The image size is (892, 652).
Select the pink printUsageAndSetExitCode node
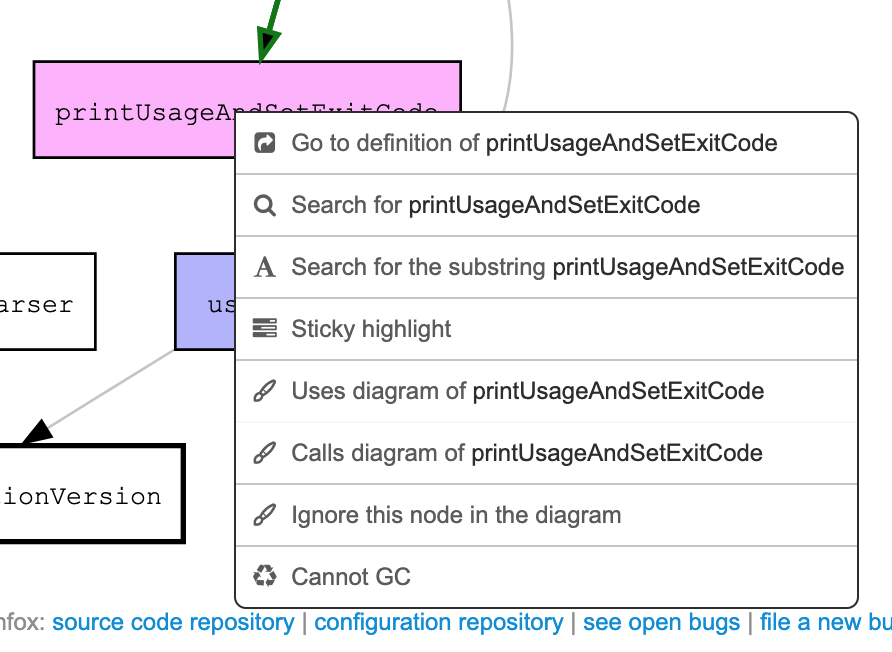130,110
